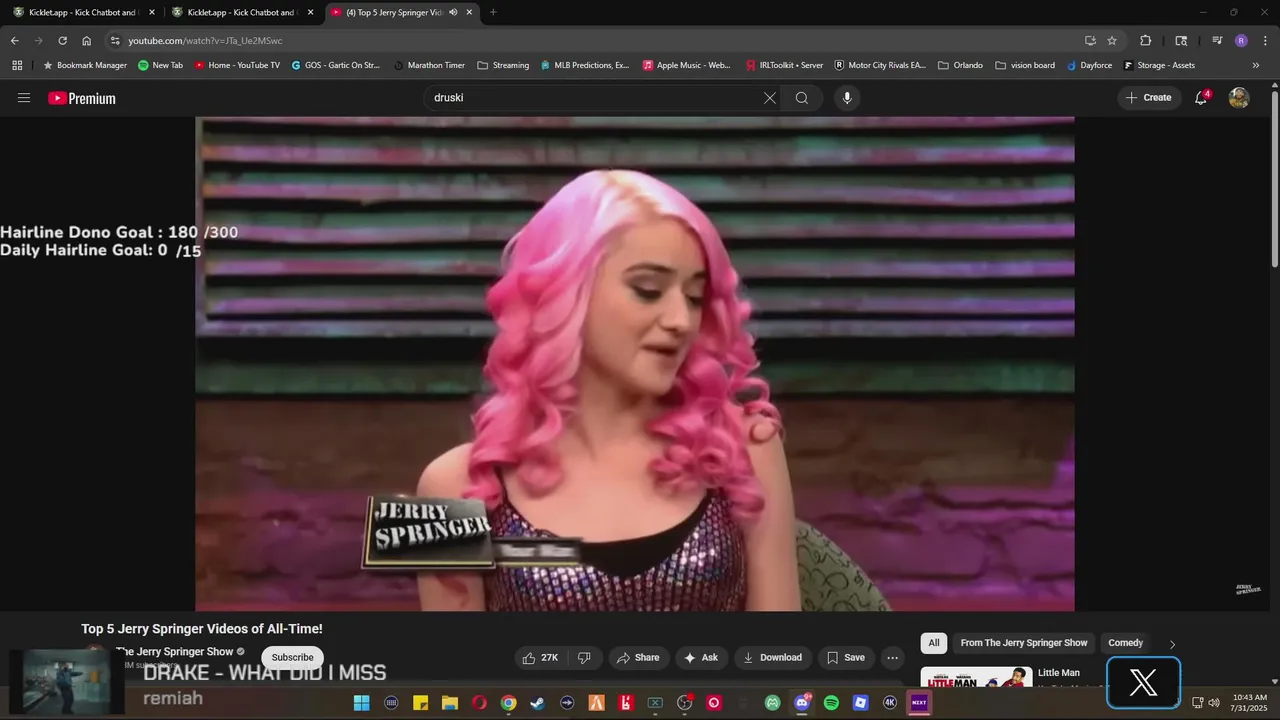Open a new Chrome tab
This screenshot has height=720, width=1280.
(x=493, y=12)
